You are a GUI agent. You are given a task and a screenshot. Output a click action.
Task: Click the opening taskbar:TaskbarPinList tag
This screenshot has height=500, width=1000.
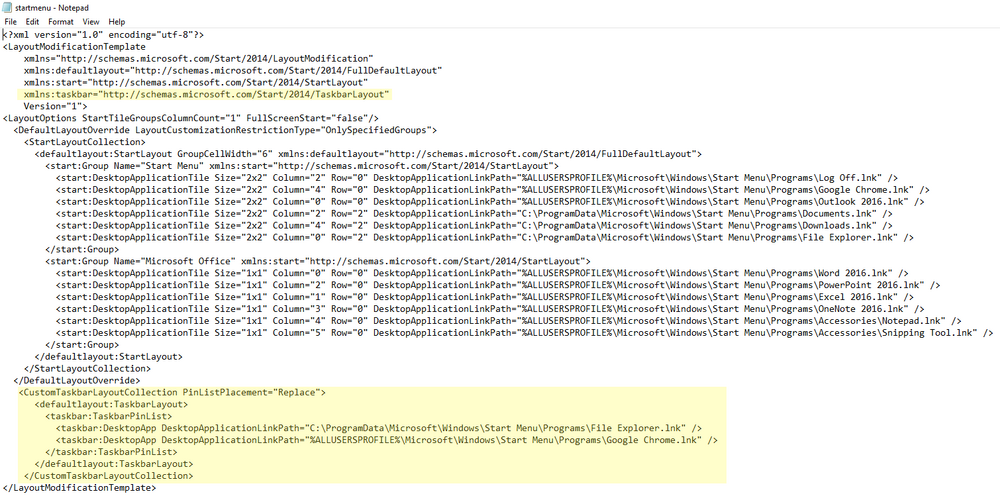(108, 416)
